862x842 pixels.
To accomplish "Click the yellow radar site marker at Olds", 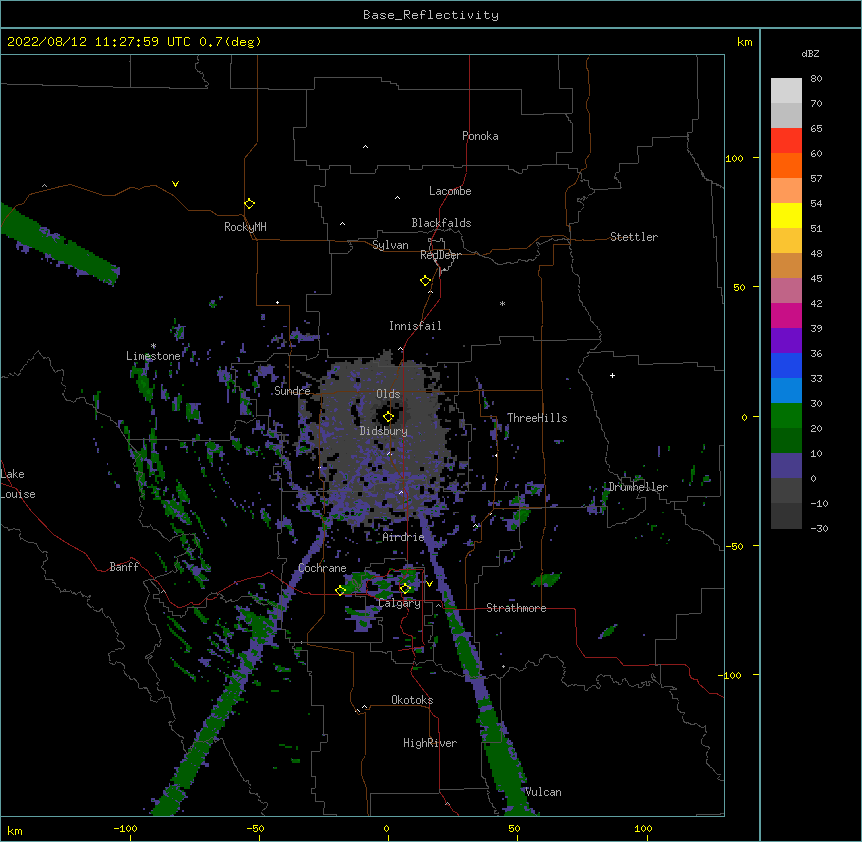I will coord(388,417).
